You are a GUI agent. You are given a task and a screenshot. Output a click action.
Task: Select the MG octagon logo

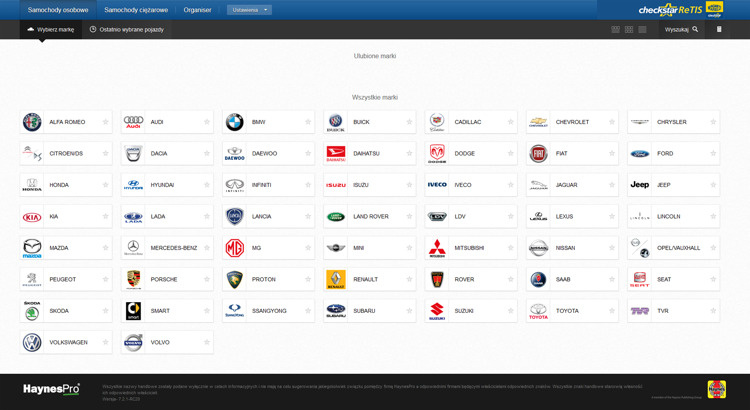point(235,248)
